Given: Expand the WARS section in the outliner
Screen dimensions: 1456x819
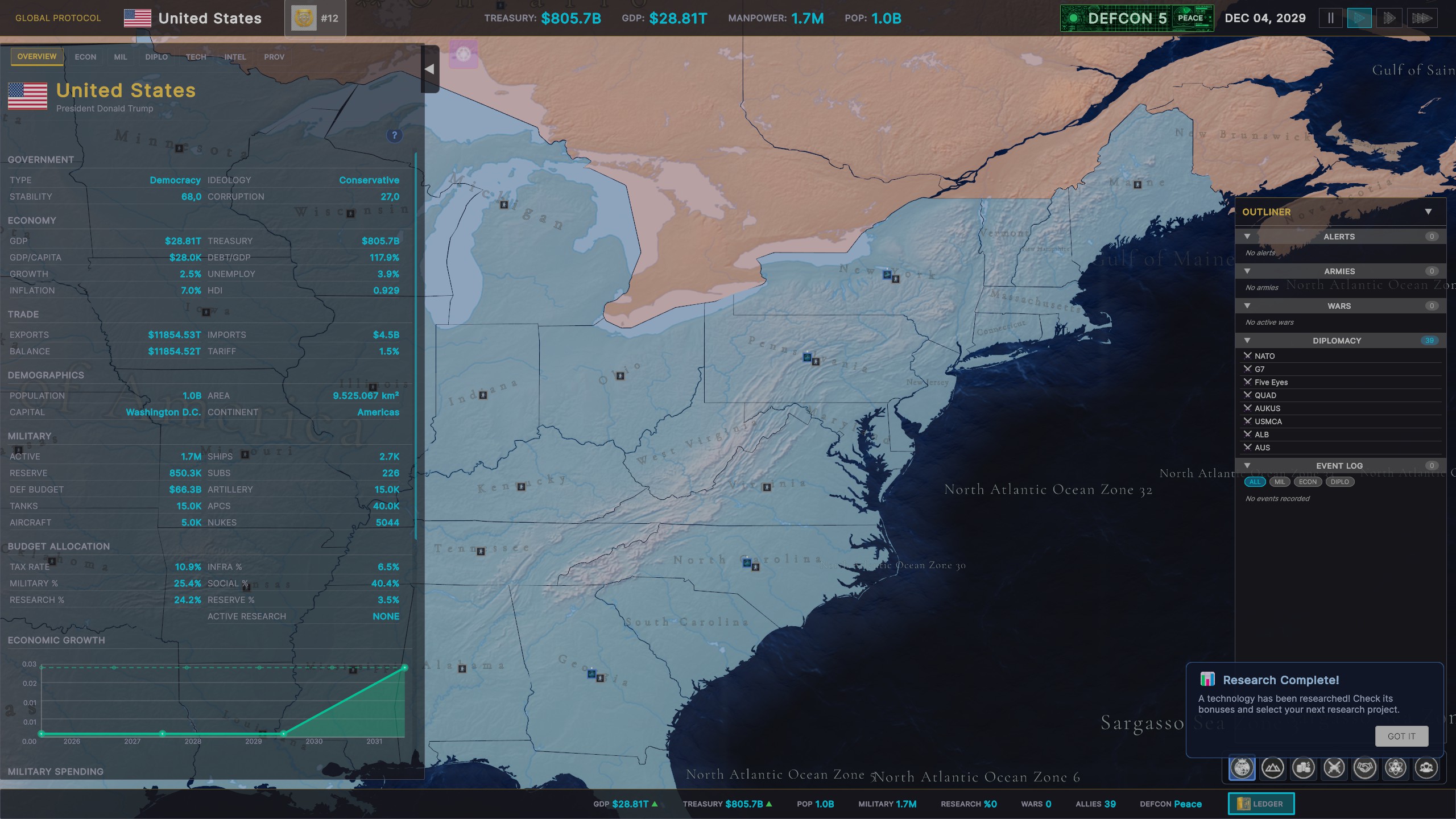Looking at the screenshot, I should coord(1247,305).
